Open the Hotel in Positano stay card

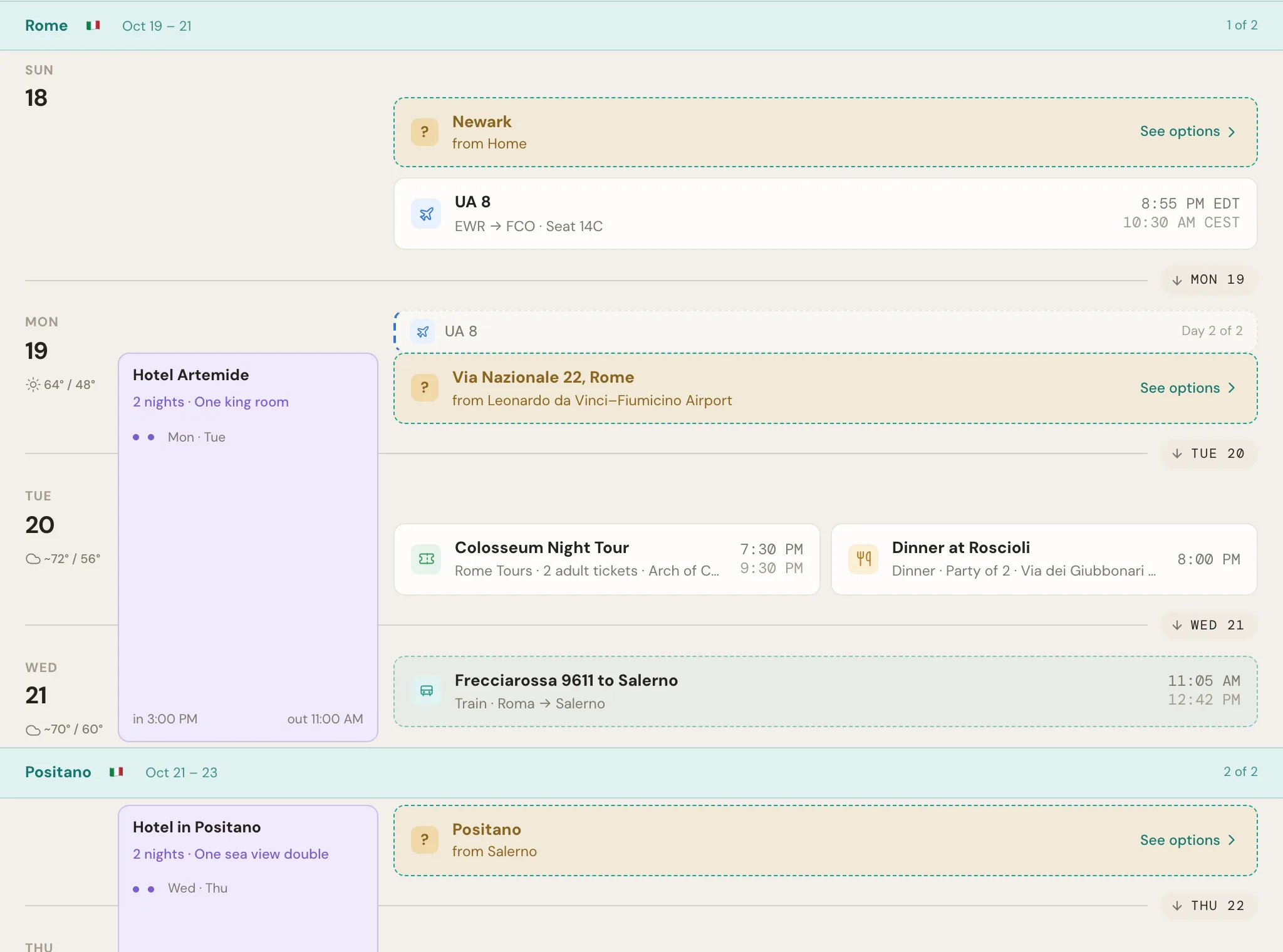click(x=248, y=879)
